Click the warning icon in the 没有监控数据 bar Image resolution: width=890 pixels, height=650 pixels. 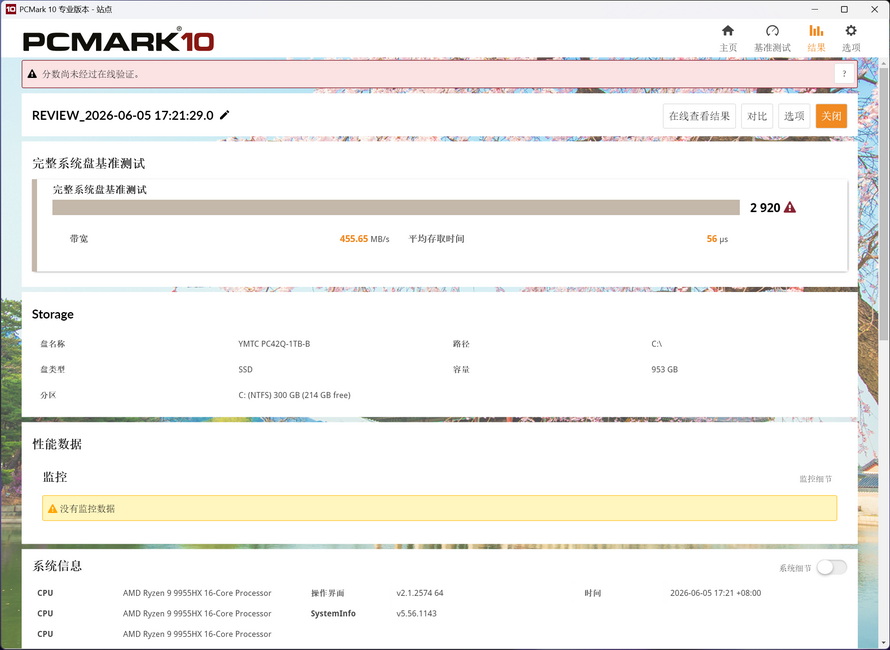pos(52,509)
